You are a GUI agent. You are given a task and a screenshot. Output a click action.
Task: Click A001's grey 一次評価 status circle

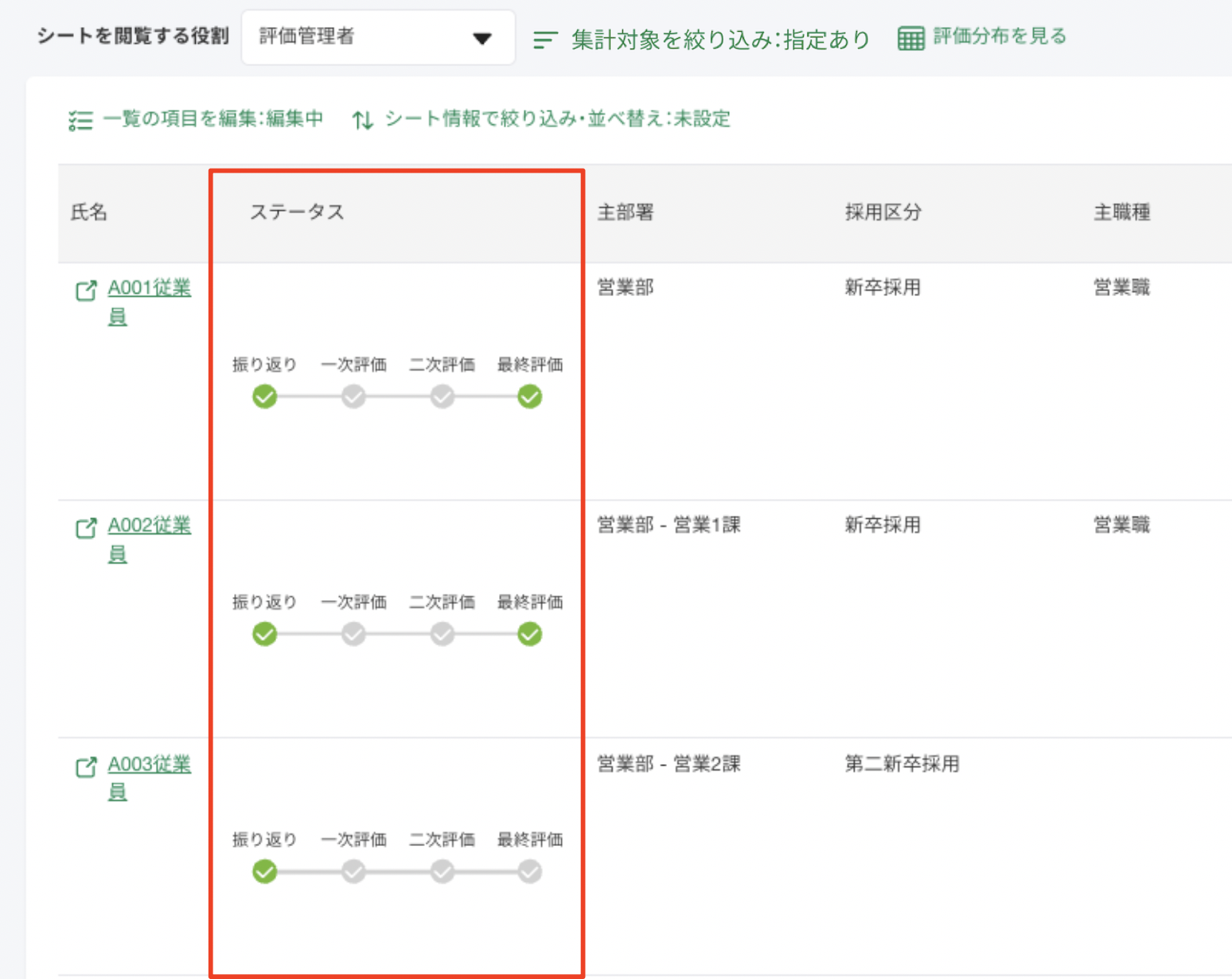click(353, 396)
